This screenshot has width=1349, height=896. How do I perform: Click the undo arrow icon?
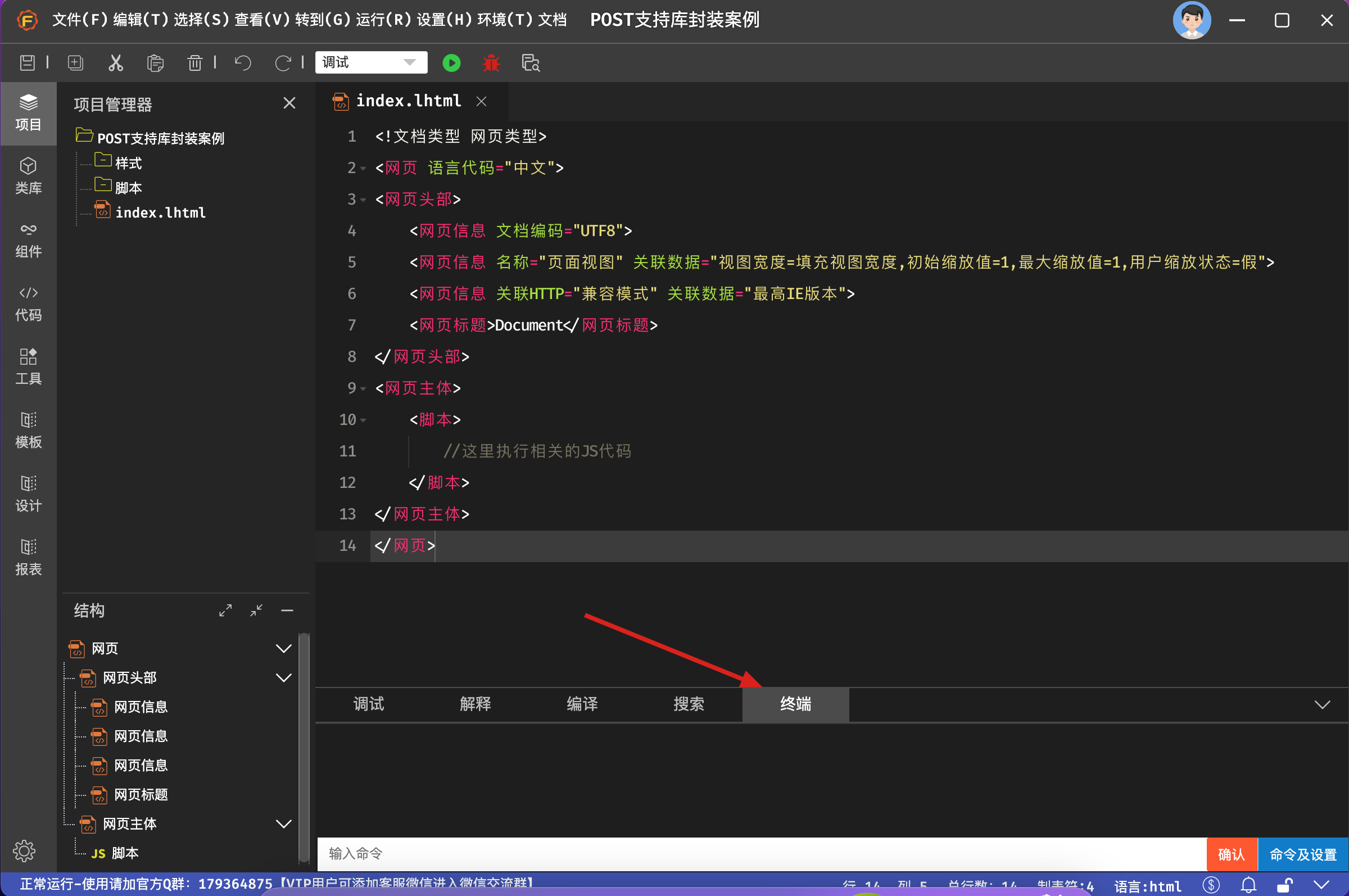point(243,63)
